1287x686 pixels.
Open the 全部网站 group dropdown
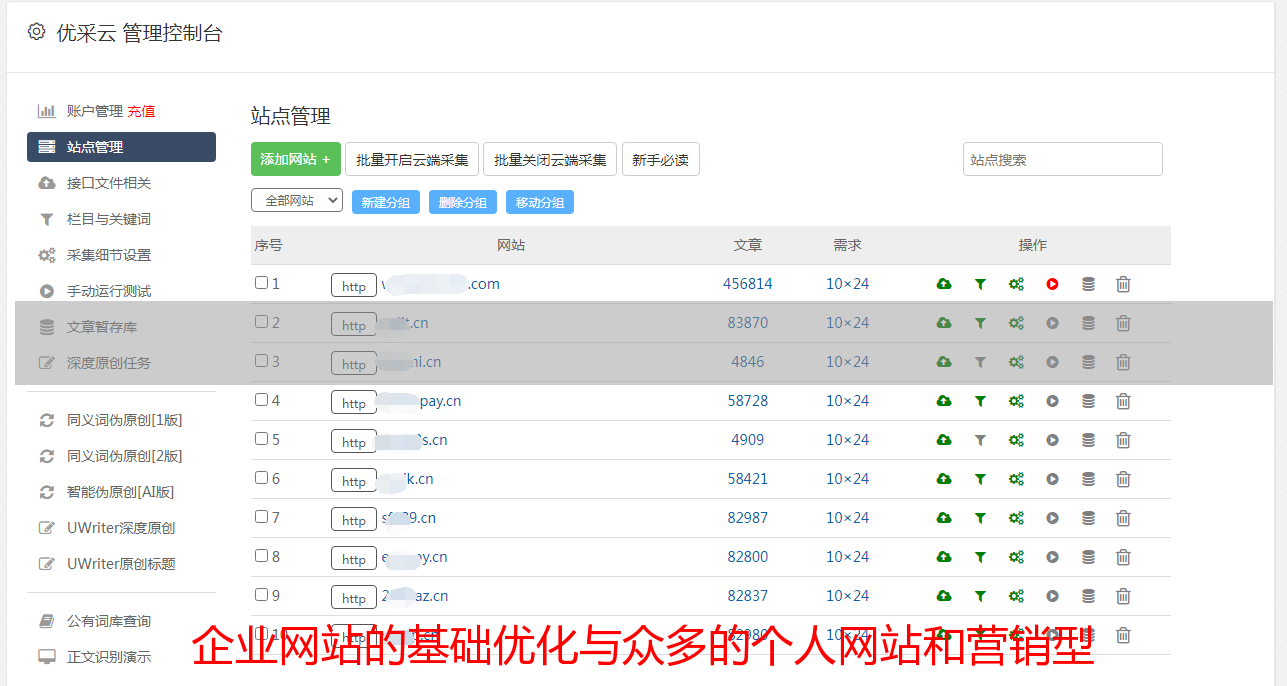click(296, 201)
